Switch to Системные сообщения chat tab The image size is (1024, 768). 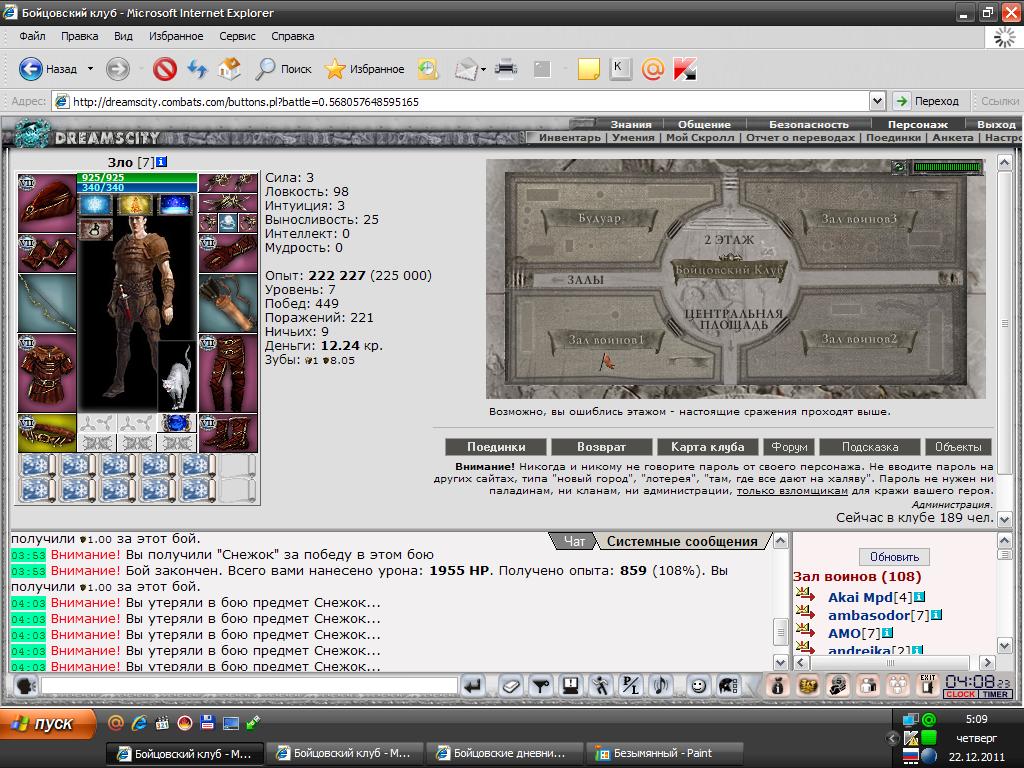tap(682, 541)
